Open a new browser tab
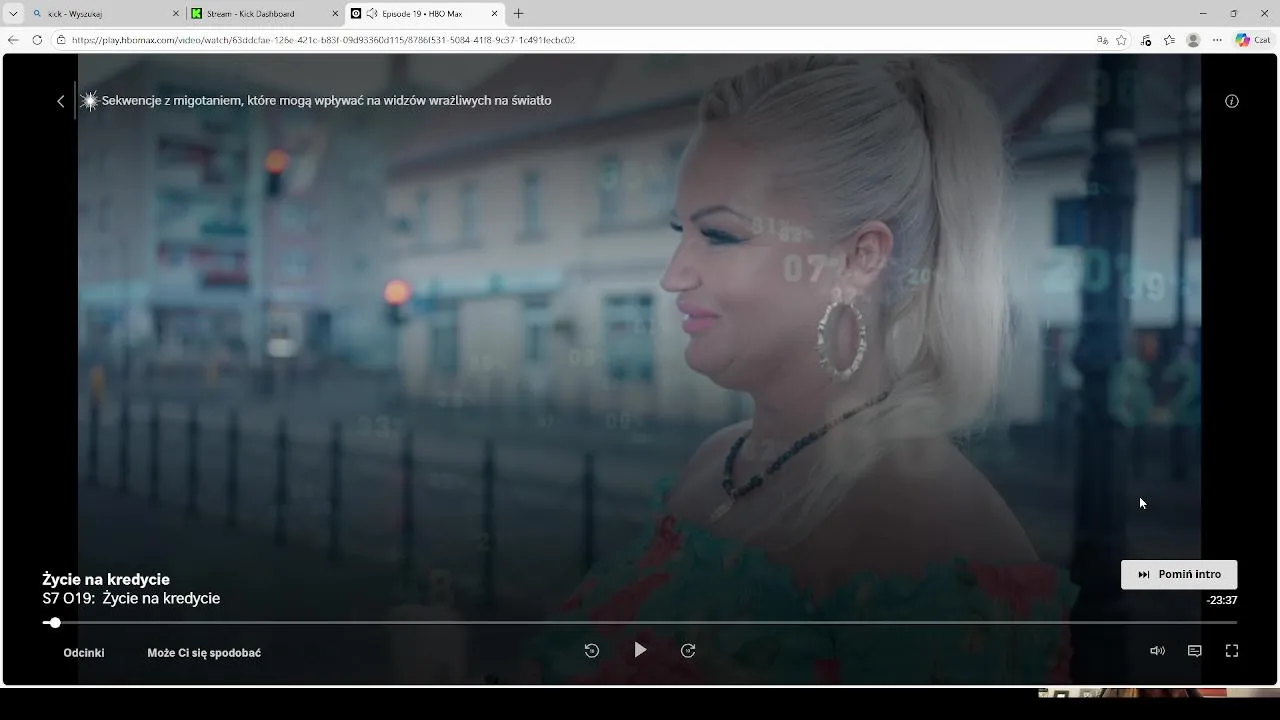1280x720 pixels. coord(518,14)
